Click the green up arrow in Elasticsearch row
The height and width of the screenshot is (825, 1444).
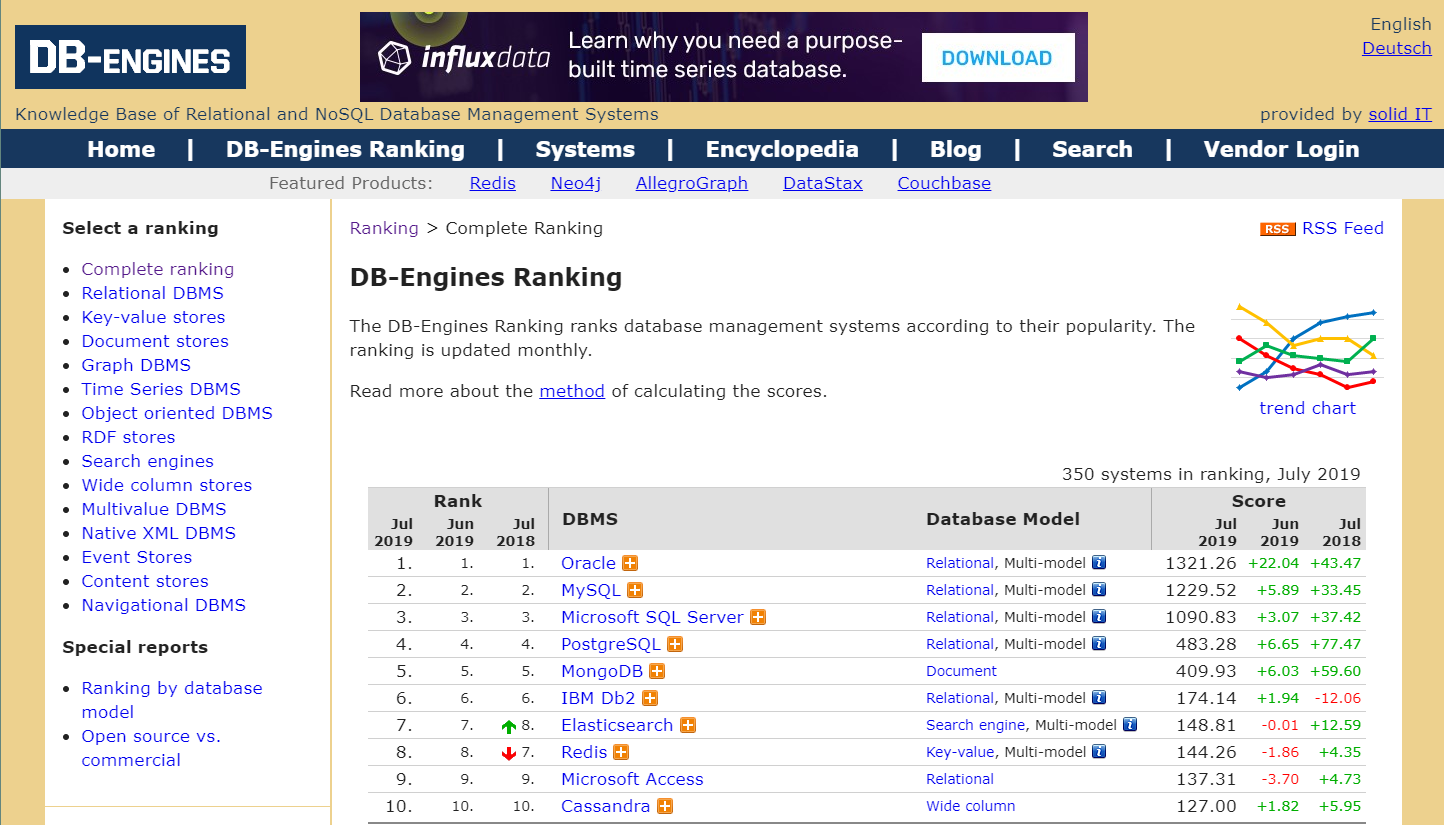509,727
